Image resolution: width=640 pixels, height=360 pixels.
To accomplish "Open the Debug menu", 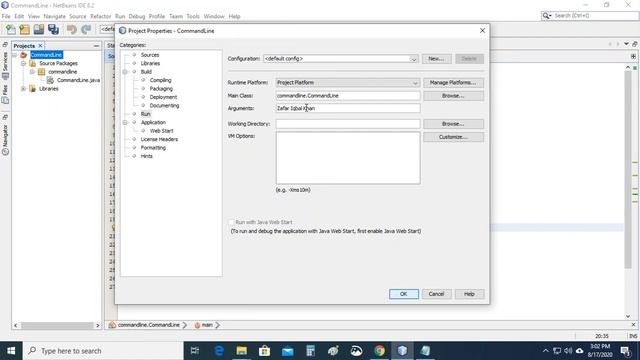I will (x=137, y=16).
